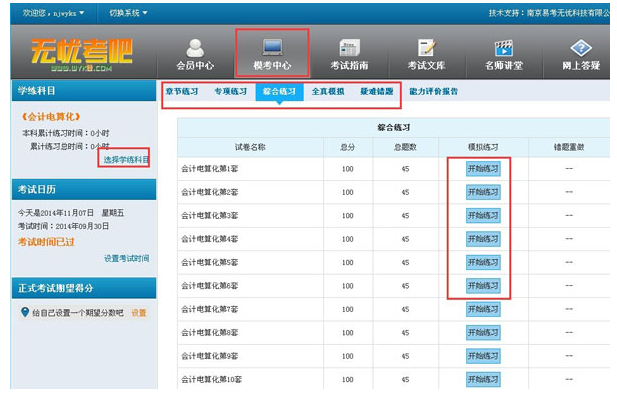The image size is (617, 402).
Task: Click the location pin icon under 正式考试期望得分
Action: point(25,312)
